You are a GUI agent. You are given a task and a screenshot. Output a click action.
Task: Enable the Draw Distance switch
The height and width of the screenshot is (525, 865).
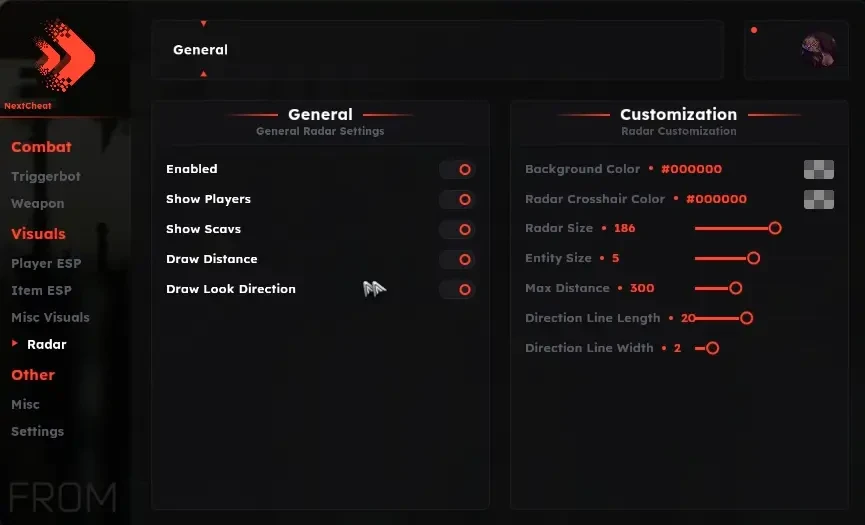(457, 259)
